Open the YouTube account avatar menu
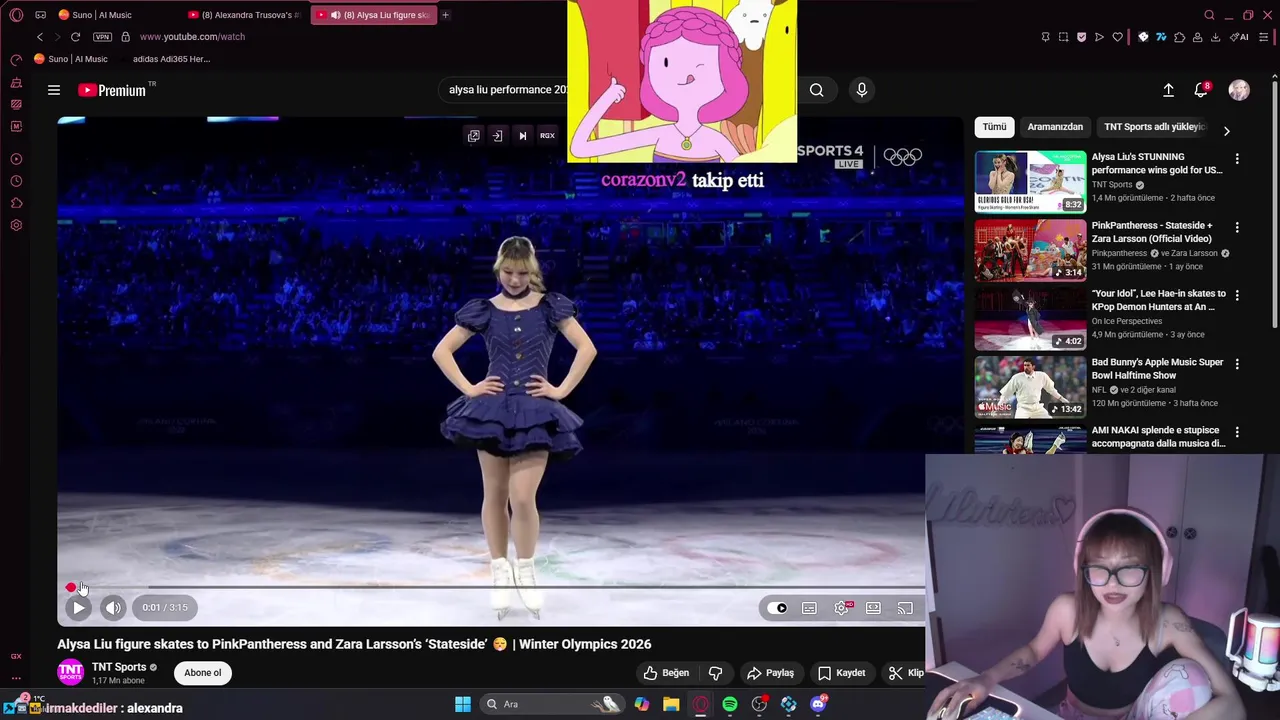1280x720 pixels. point(1239,90)
